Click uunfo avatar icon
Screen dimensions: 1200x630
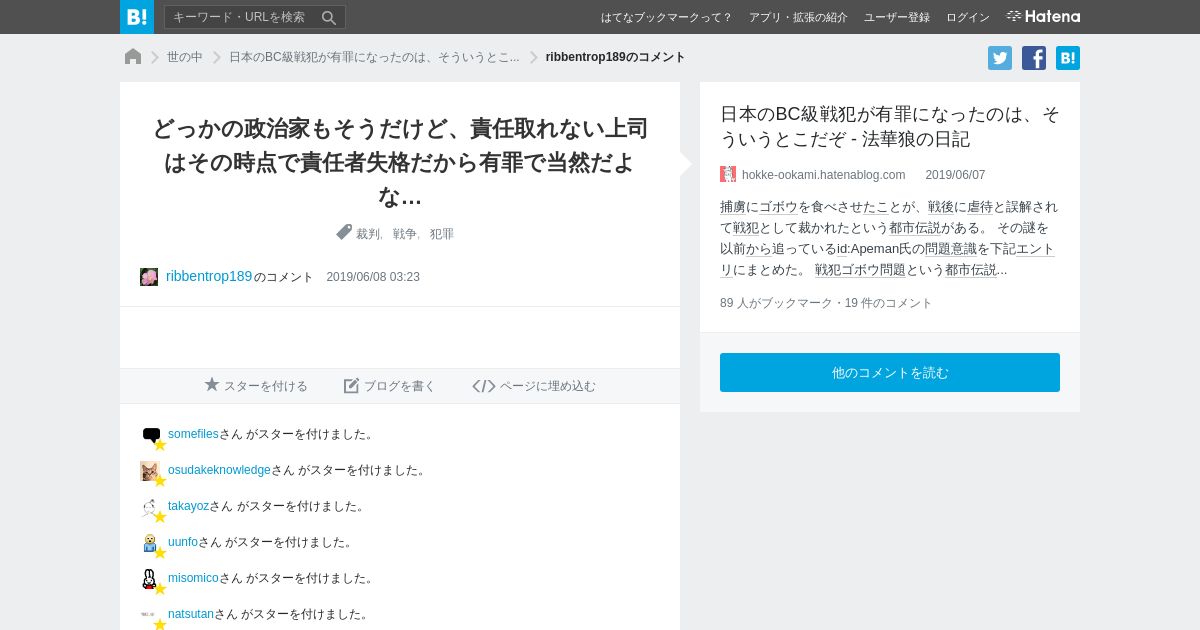click(x=149, y=543)
